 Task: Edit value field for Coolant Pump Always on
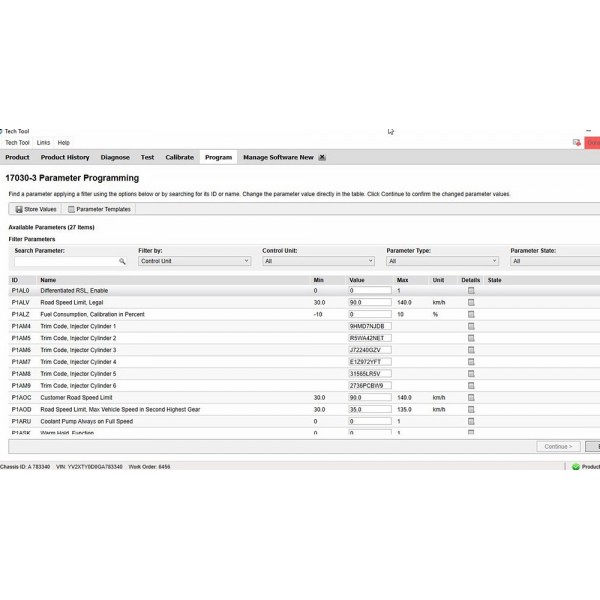click(x=370, y=421)
